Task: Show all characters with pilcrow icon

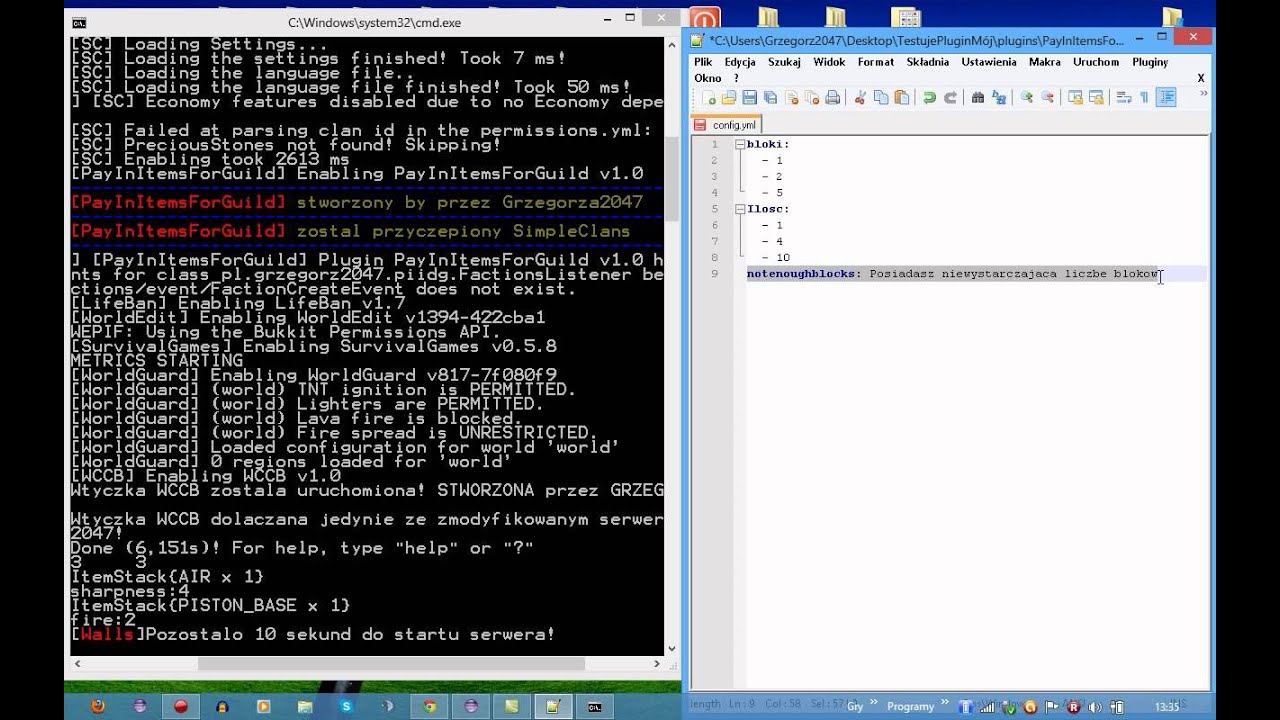Action: point(1144,97)
